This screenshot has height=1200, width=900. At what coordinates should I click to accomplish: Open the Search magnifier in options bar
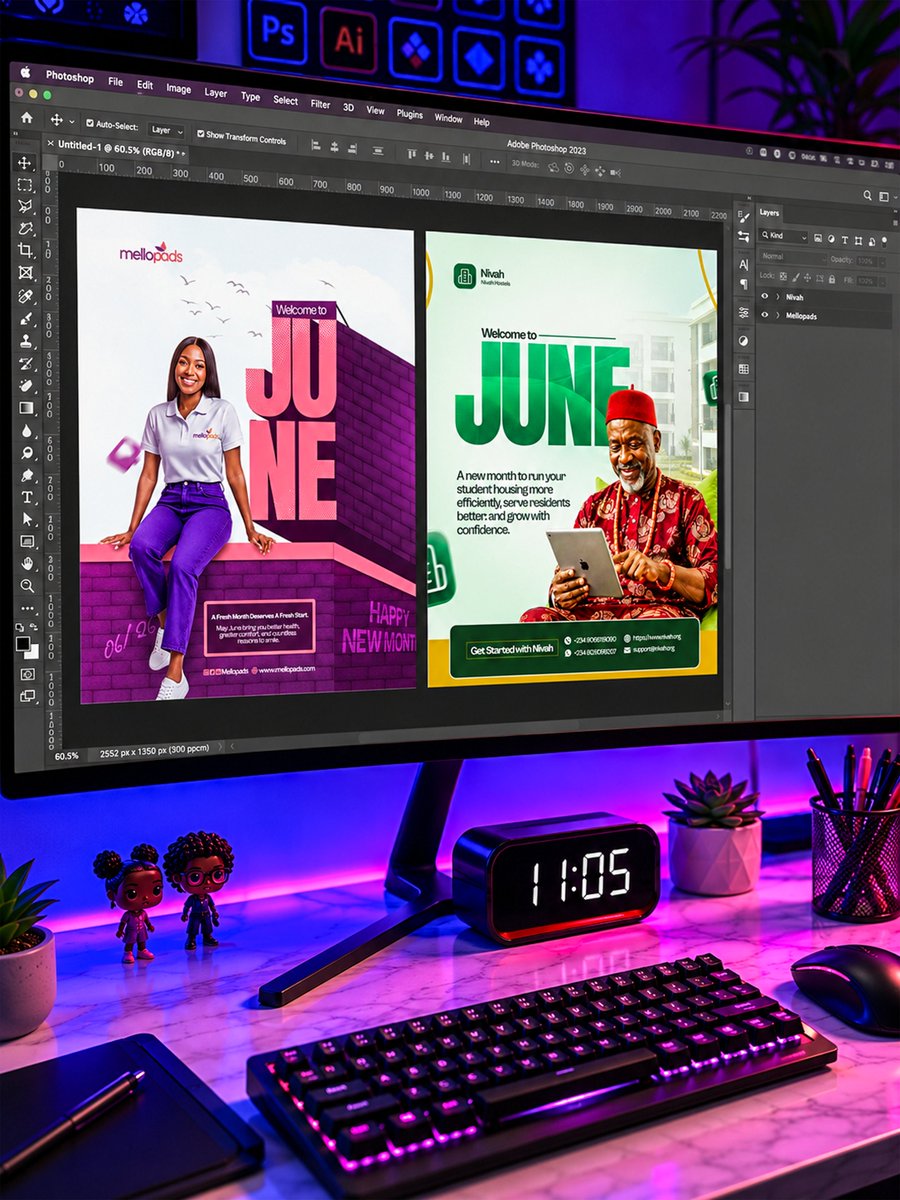click(x=868, y=195)
